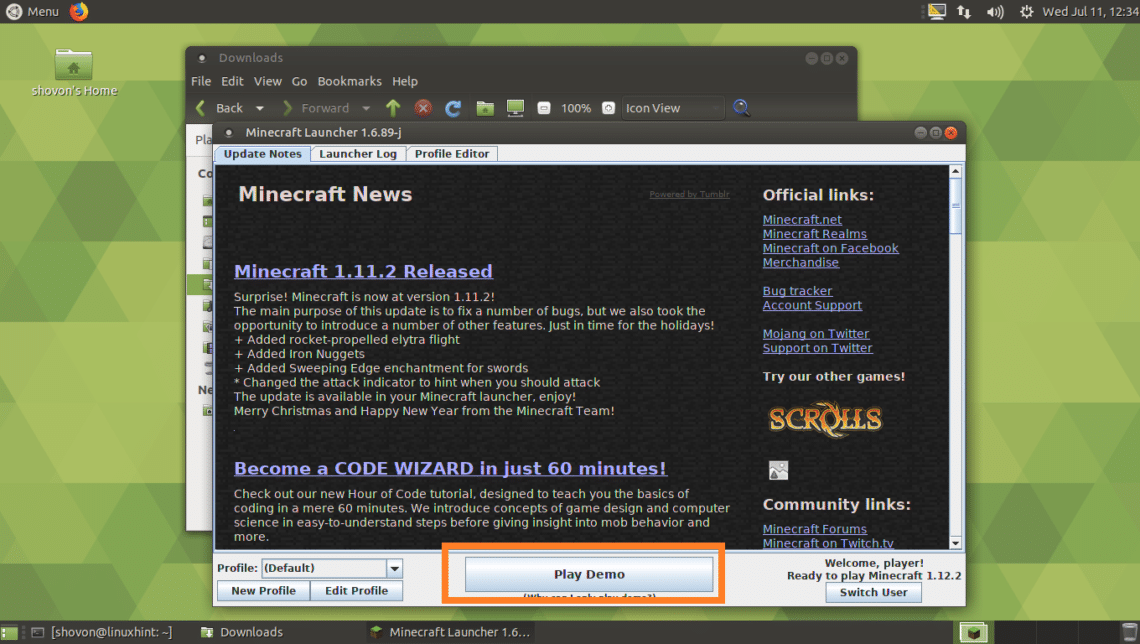
Task: Click the Edit Profile button
Action: point(356,591)
